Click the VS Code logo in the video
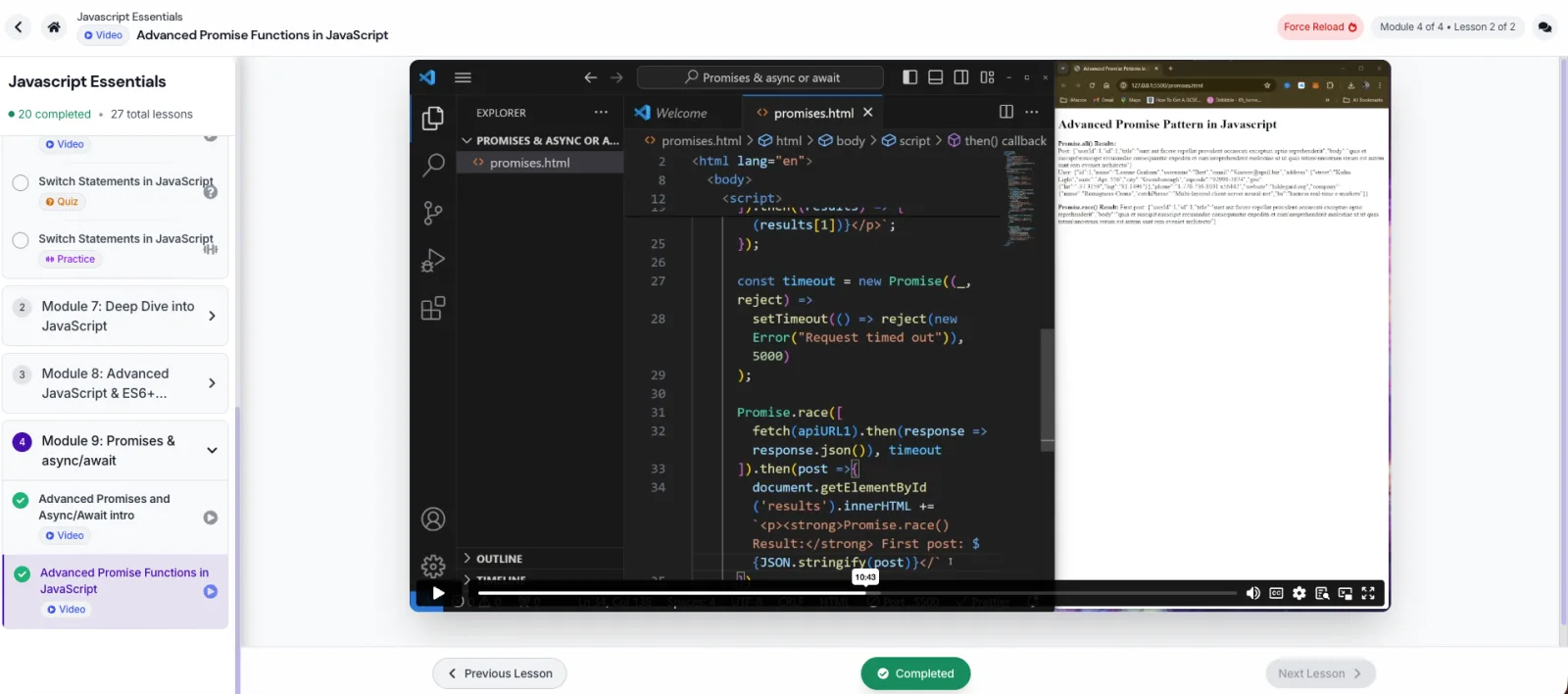This screenshot has width=1568, height=694. [x=427, y=77]
